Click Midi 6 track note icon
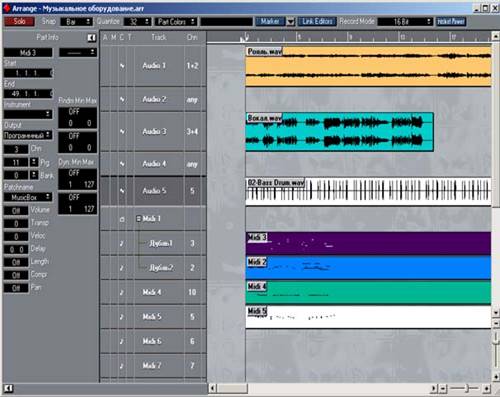This screenshot has width=500, height=397. 122,341
